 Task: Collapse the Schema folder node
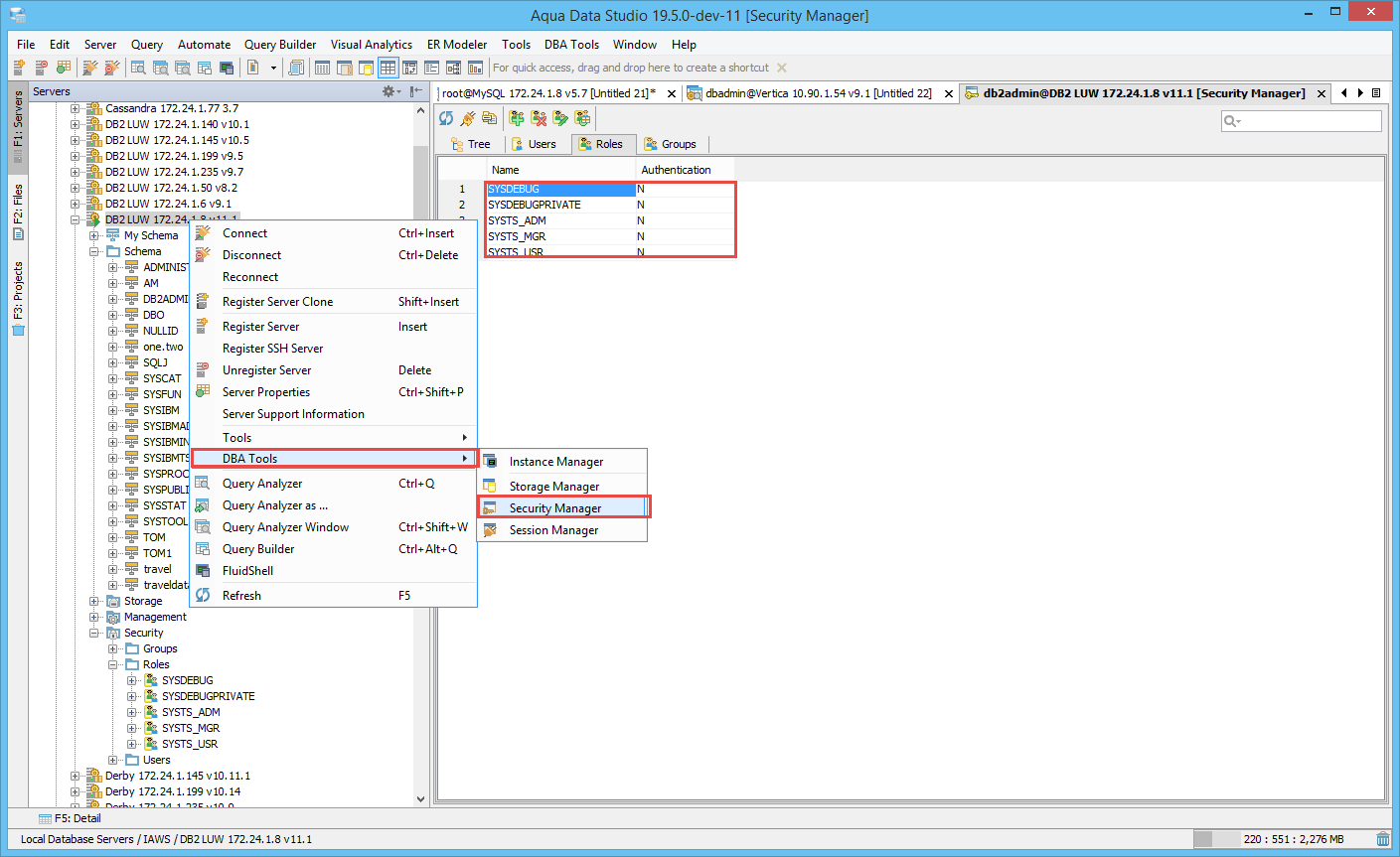tap(93, 251)
